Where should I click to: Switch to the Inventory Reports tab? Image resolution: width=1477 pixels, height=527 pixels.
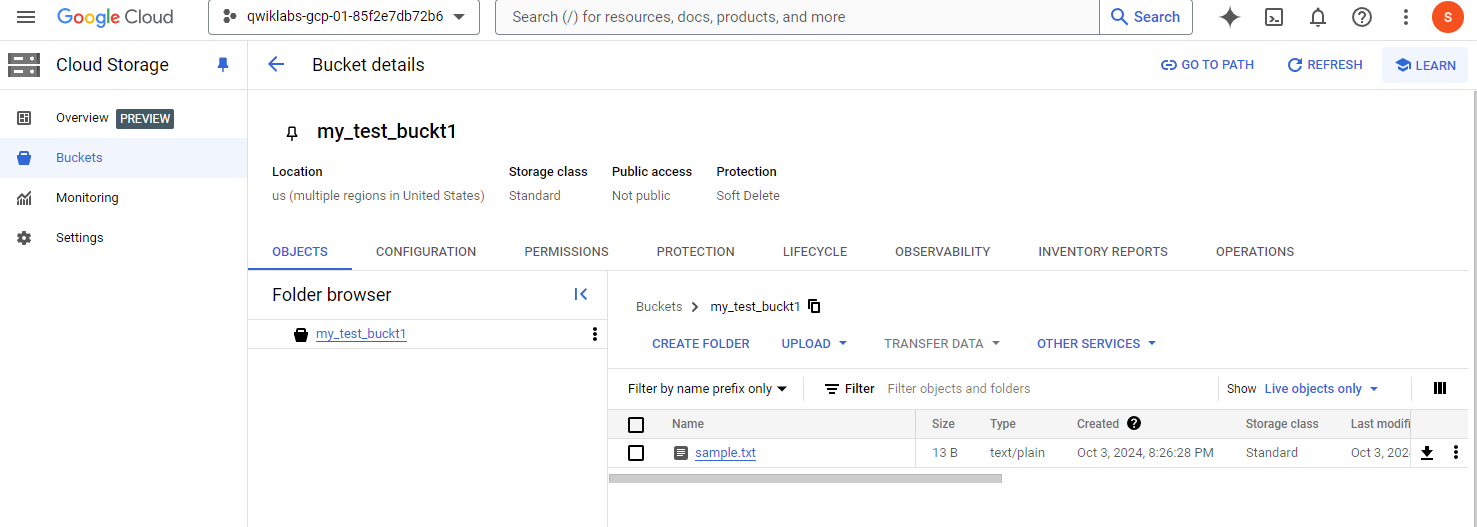(x=1103, y=252)
